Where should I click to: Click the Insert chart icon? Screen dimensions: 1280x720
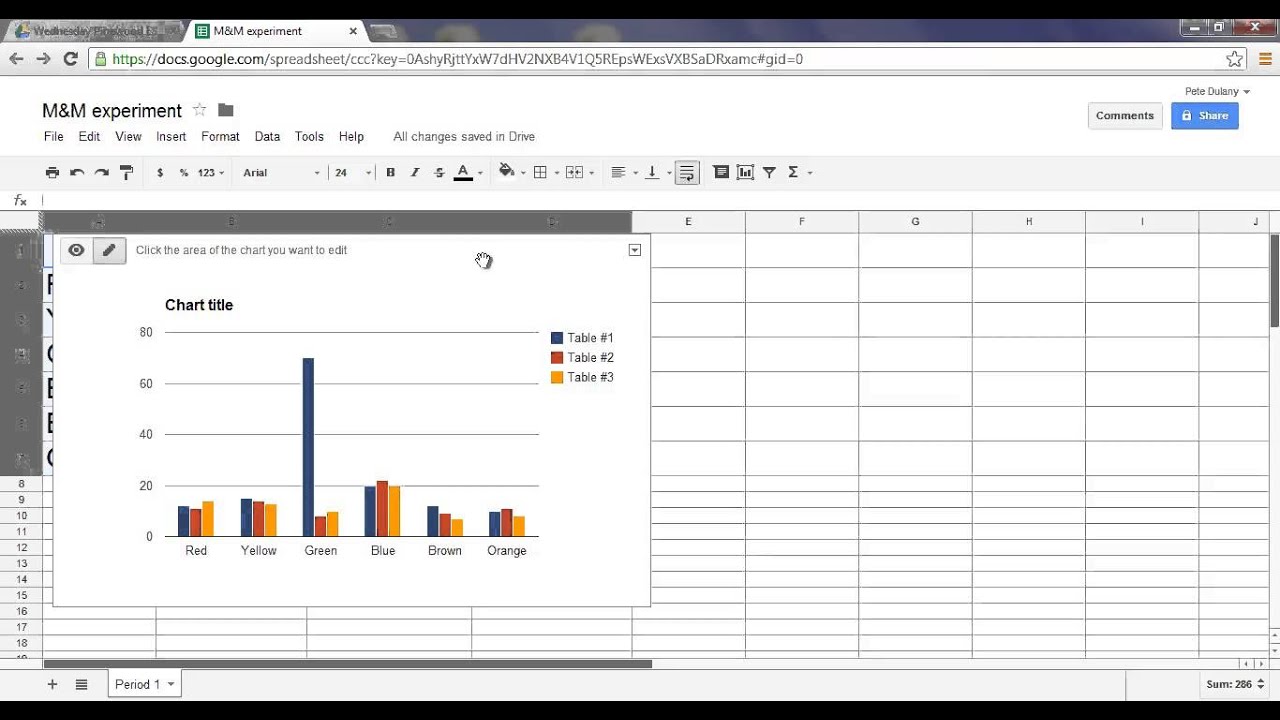[745, 172]
